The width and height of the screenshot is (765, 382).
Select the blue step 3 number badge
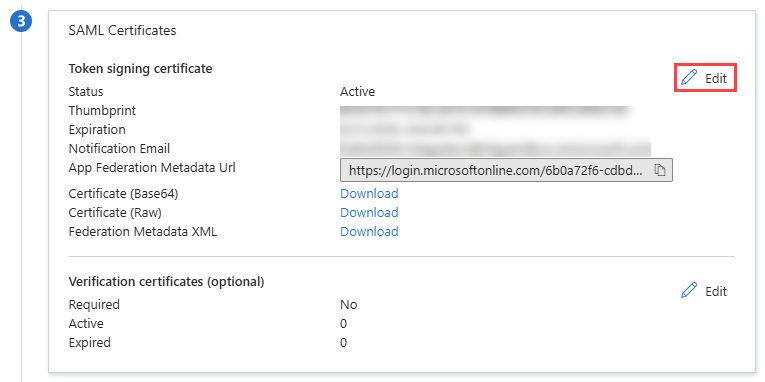(x=21, y=21)
